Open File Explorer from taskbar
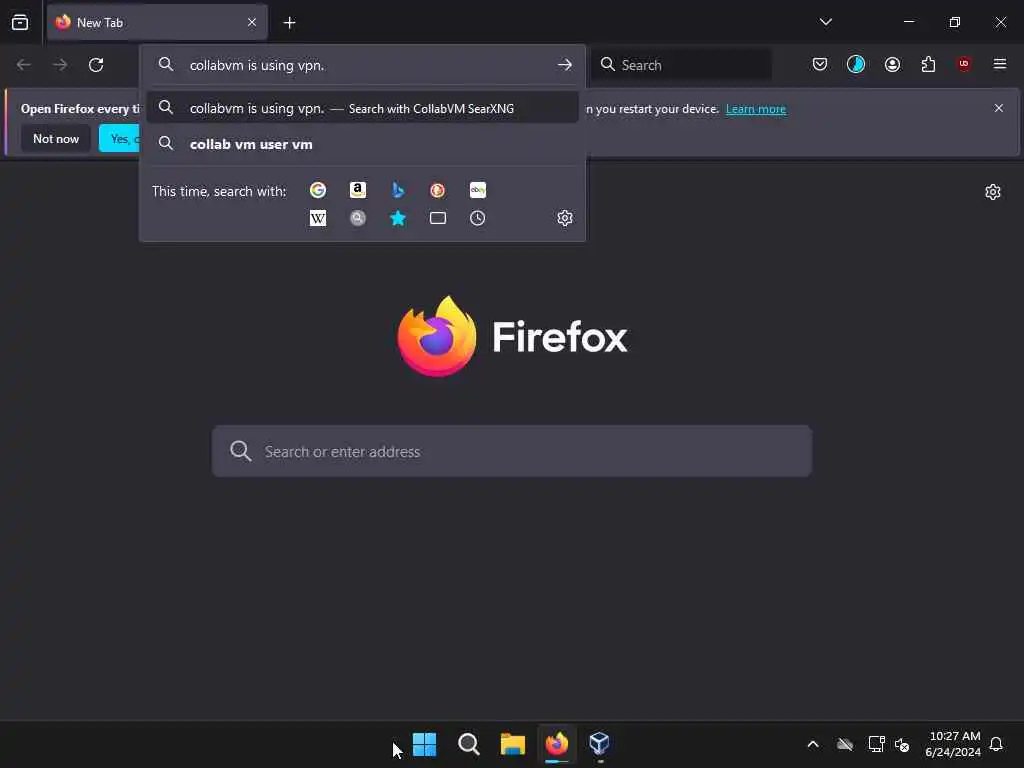The height and width of the screenshot is (768, 1024). tap(513, 744)
